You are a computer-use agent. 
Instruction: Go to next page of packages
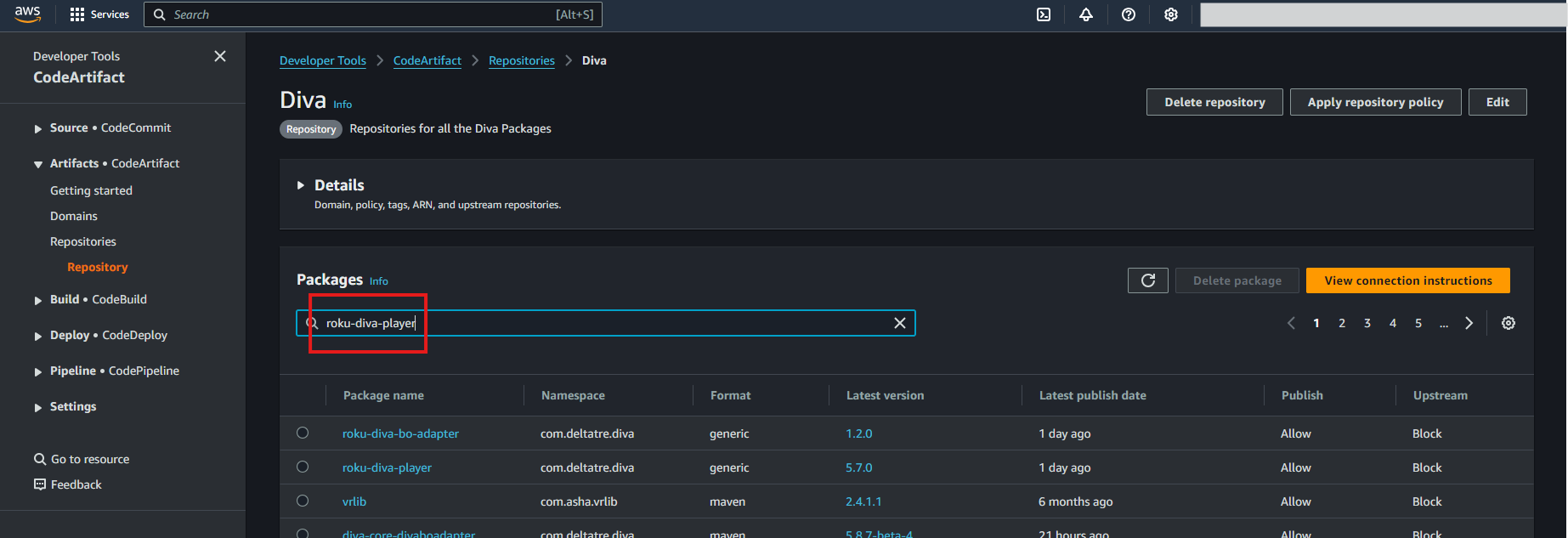(x=1469, y=323)
